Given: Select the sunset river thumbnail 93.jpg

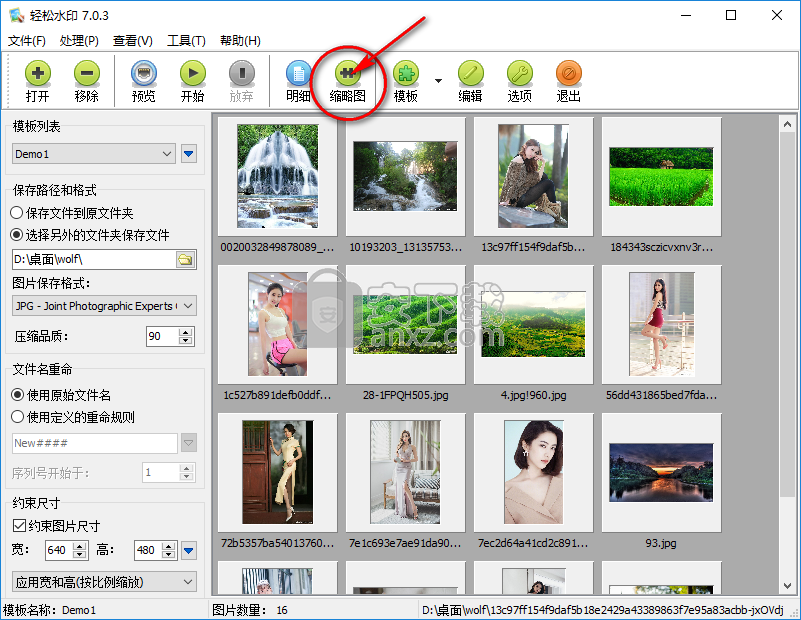Looking at the screenshot, I should coord(662,472).
